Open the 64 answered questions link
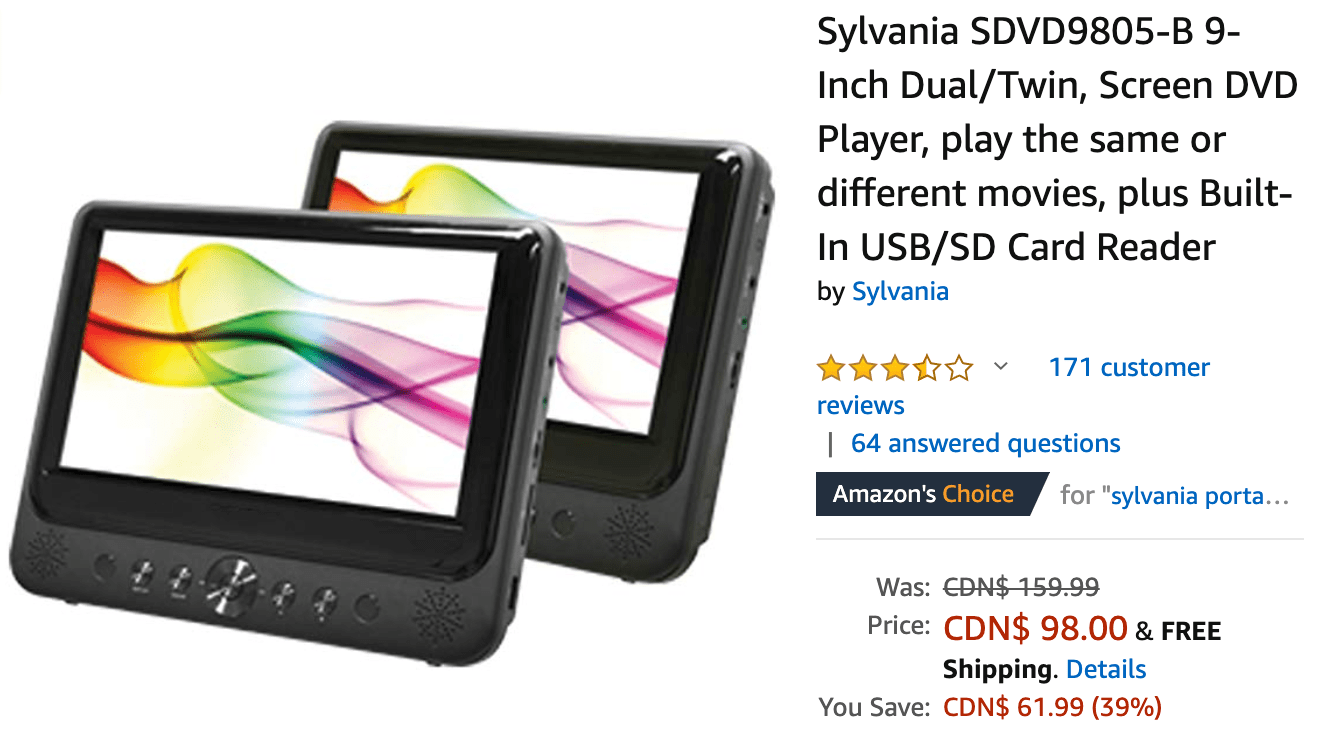Viewport: 1326px width, 740px height. point(985,443)
